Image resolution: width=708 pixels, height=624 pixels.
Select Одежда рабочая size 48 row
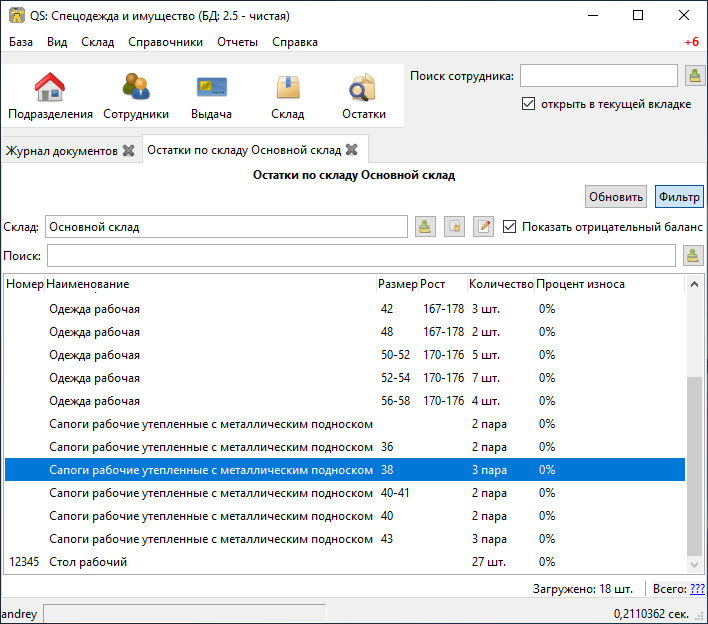coord(345,332)
